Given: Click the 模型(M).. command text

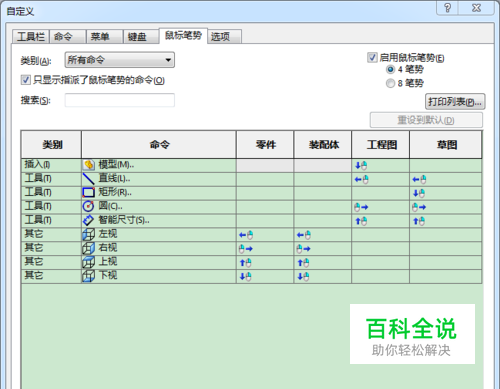Looking at the screenshot, I should click(116, 165).
